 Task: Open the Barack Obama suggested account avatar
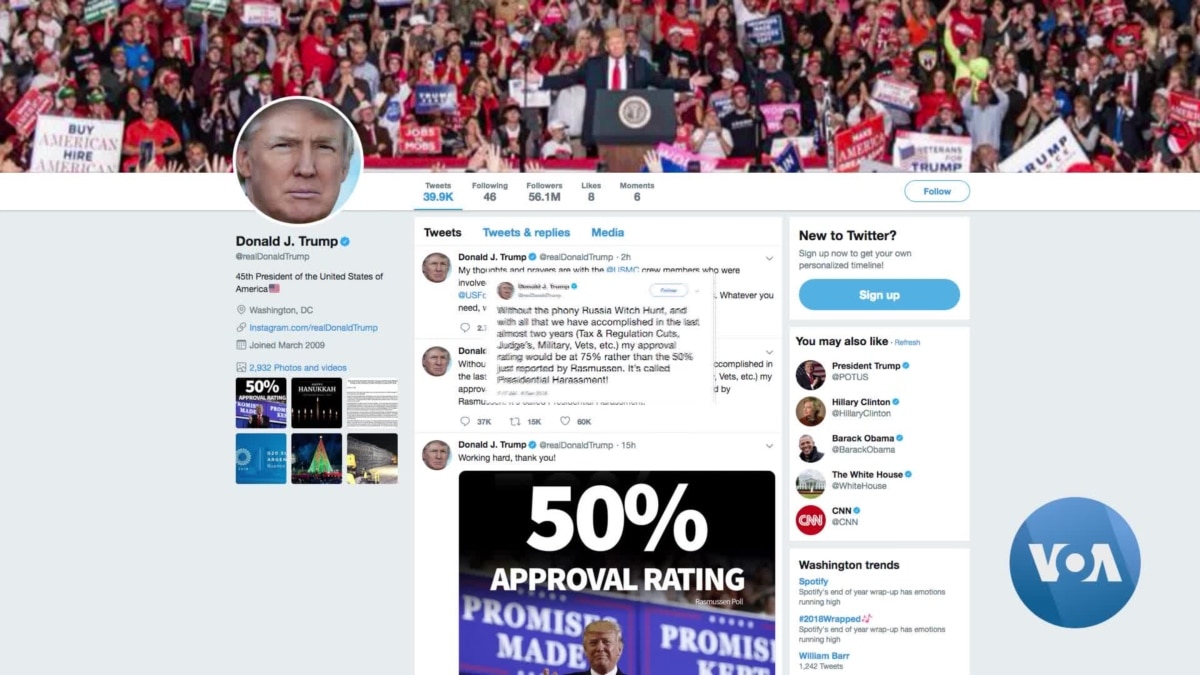click(811, 447)
